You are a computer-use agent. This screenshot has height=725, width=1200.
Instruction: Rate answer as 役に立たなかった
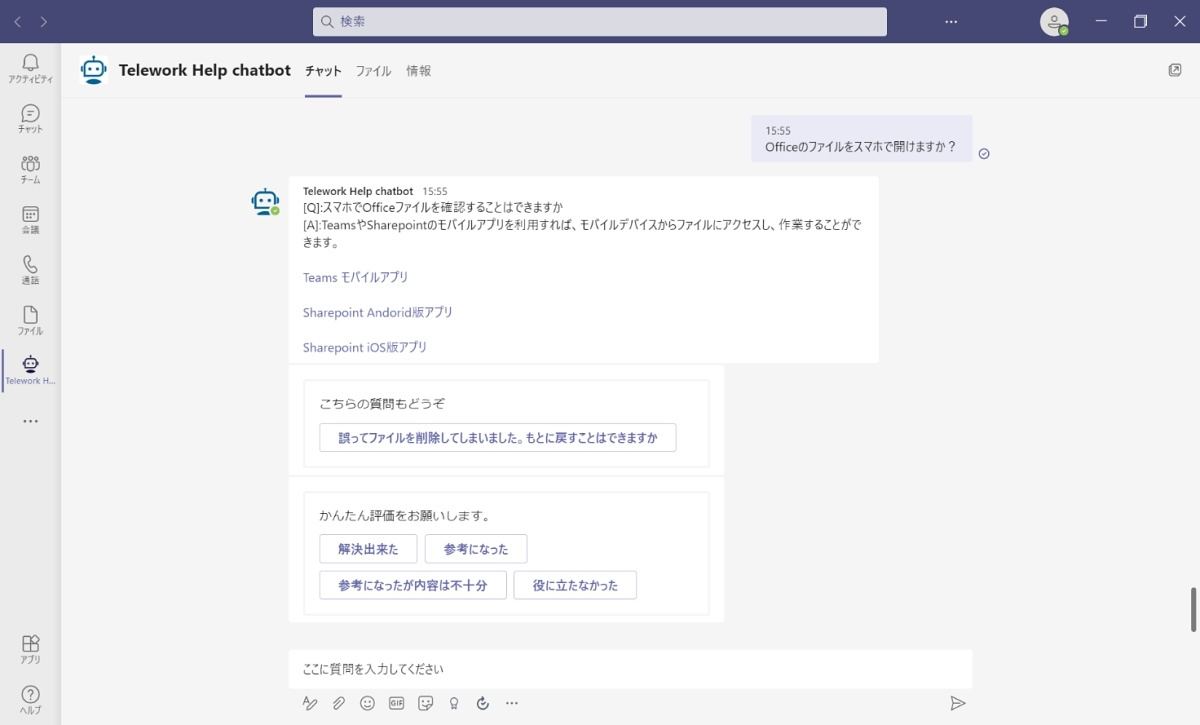[x=575, y=585]
